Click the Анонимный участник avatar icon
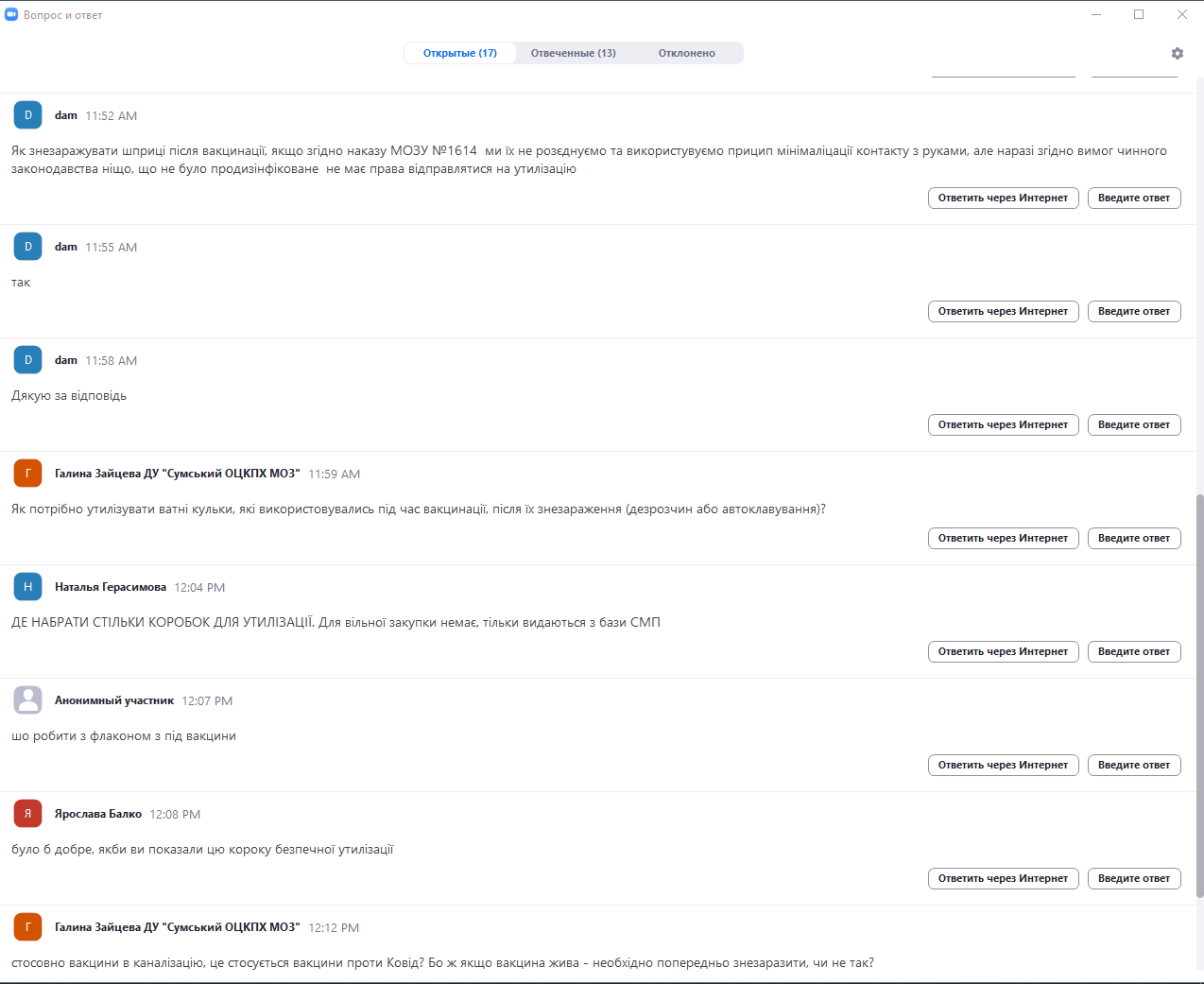The width and height of the screenshot is (1204, 984). (28, 700)
